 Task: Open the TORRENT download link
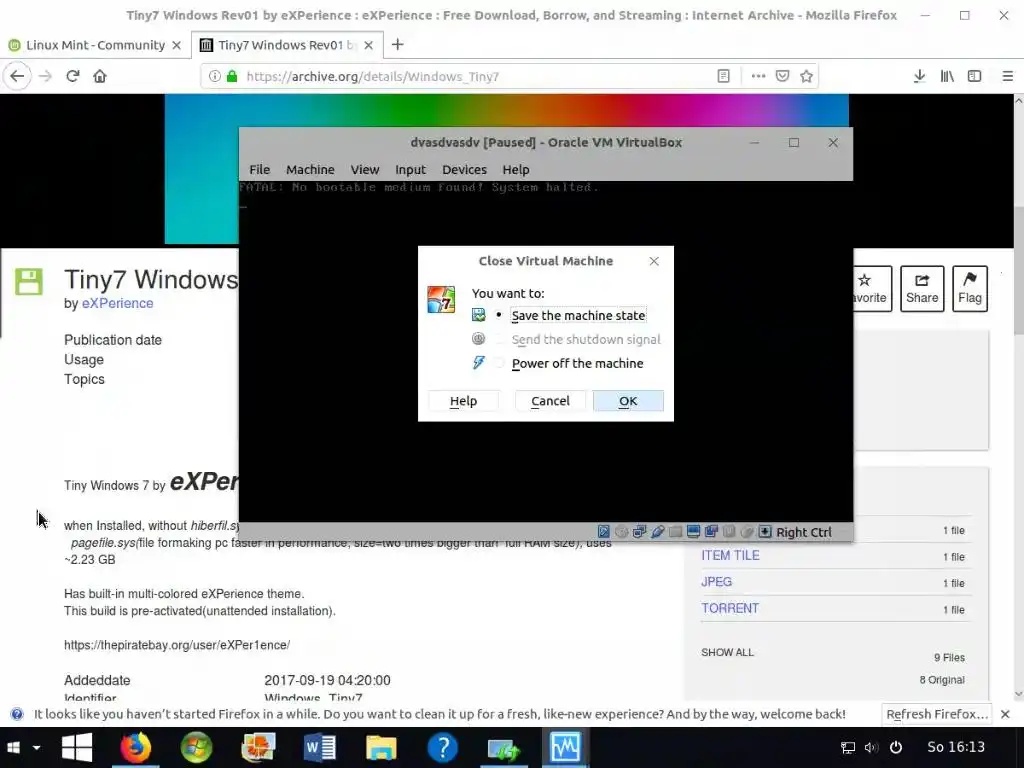(x=730, y=609)
